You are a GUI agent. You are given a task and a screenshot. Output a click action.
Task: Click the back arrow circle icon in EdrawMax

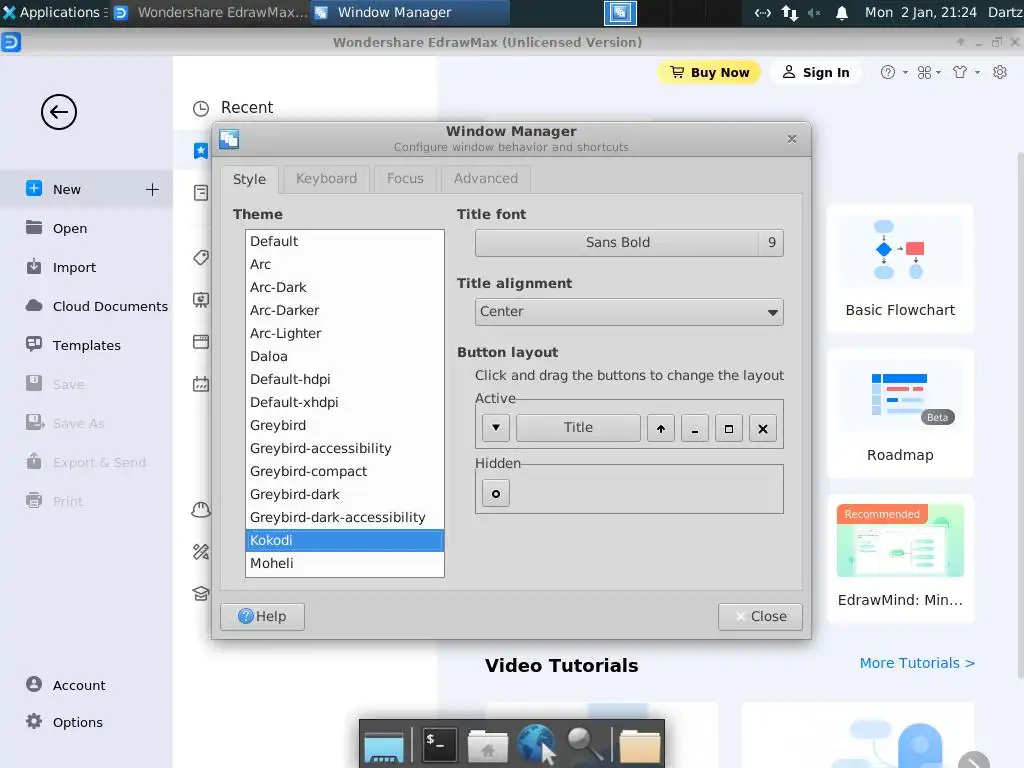tap(59, 112)
